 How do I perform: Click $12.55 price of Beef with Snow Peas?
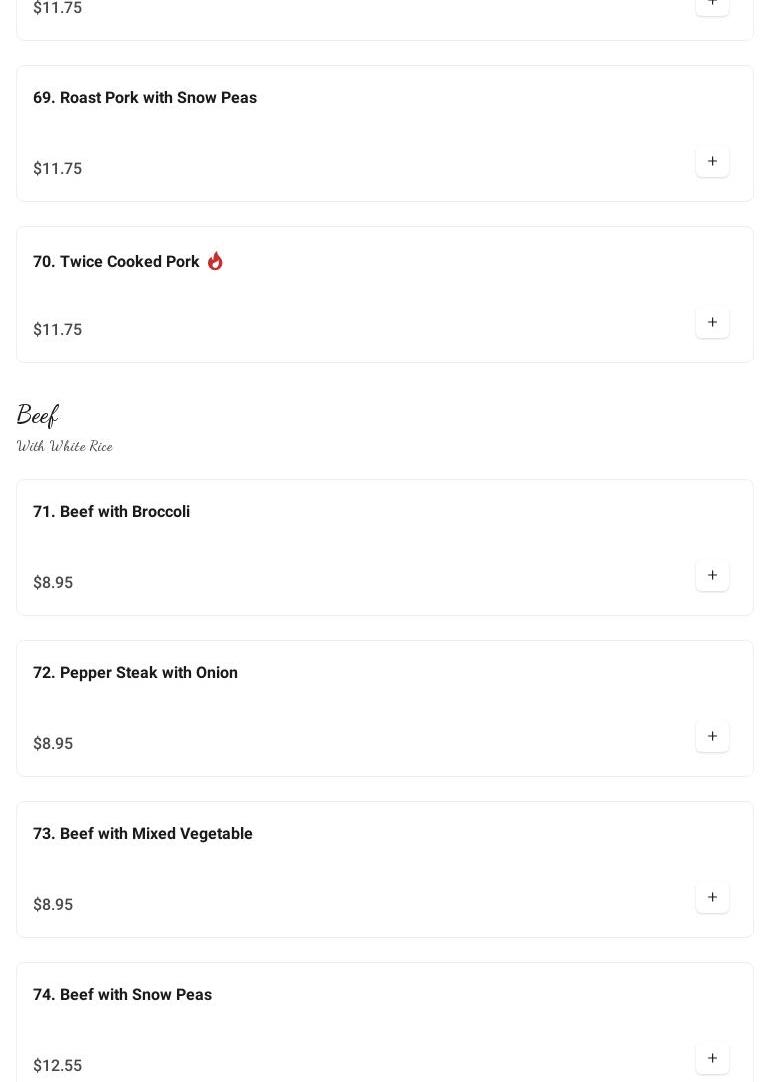[x=57, y=1066]
